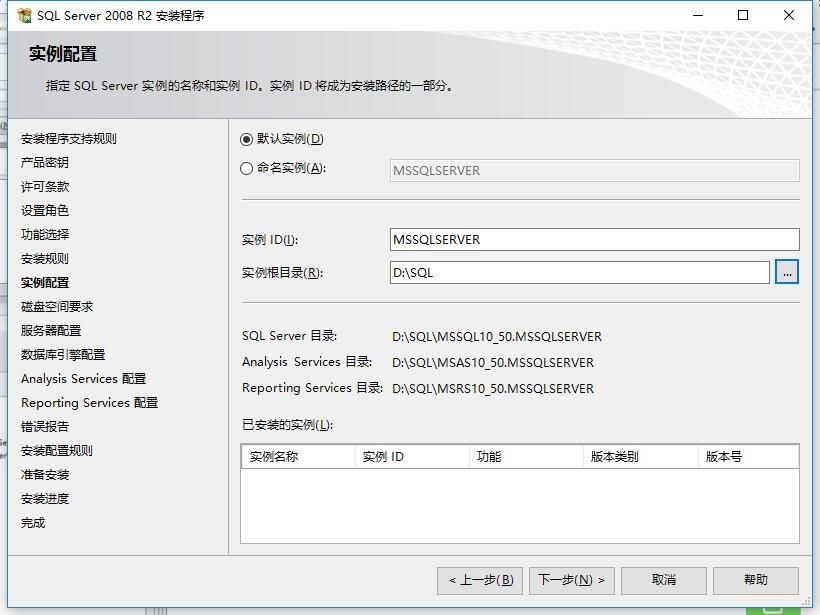Click the 版本号 column header
Screen dimensions: 820x615
pos(748,457)
